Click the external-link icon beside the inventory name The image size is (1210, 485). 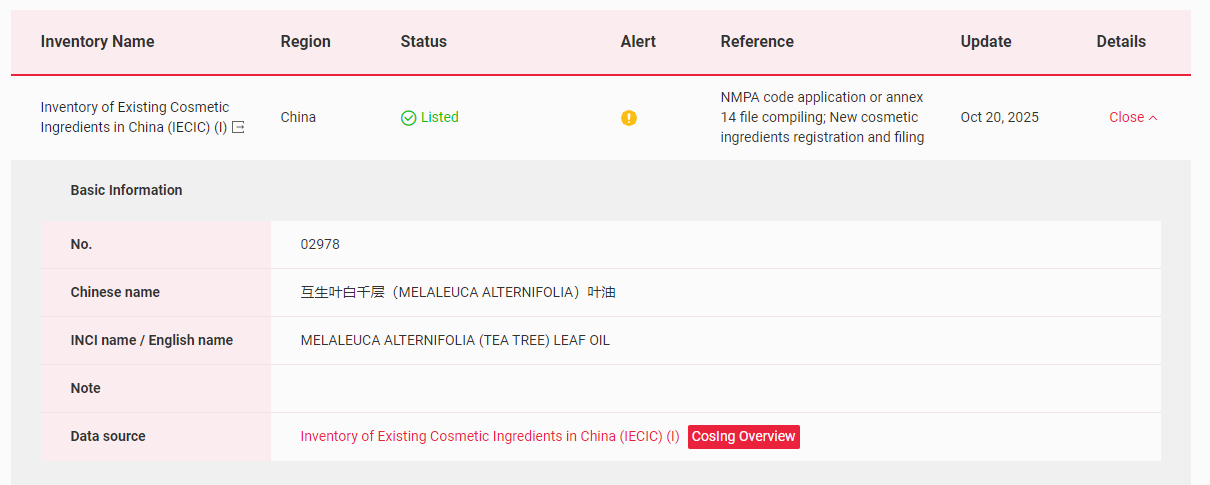[238, 128]
